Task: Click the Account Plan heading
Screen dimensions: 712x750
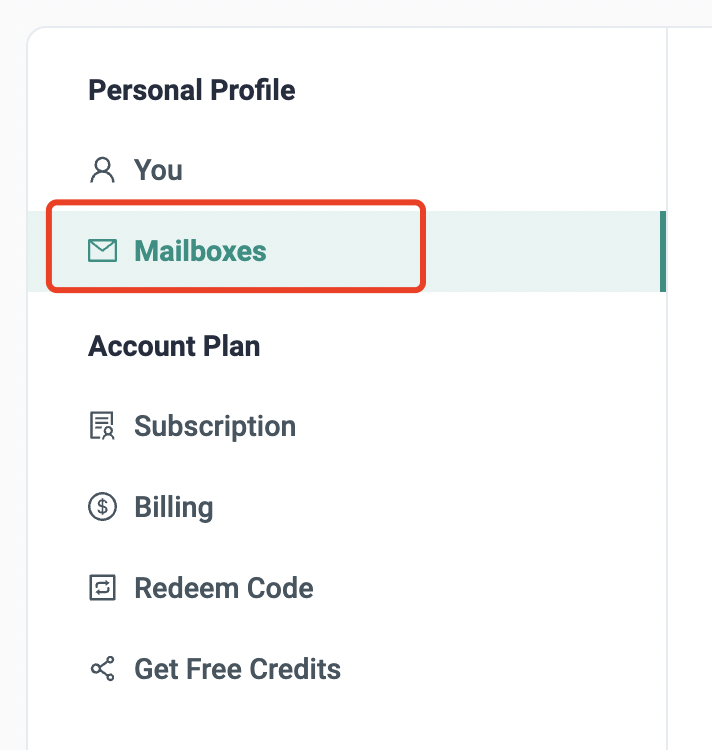Action: pyautogui.click(x=174, y=347)
